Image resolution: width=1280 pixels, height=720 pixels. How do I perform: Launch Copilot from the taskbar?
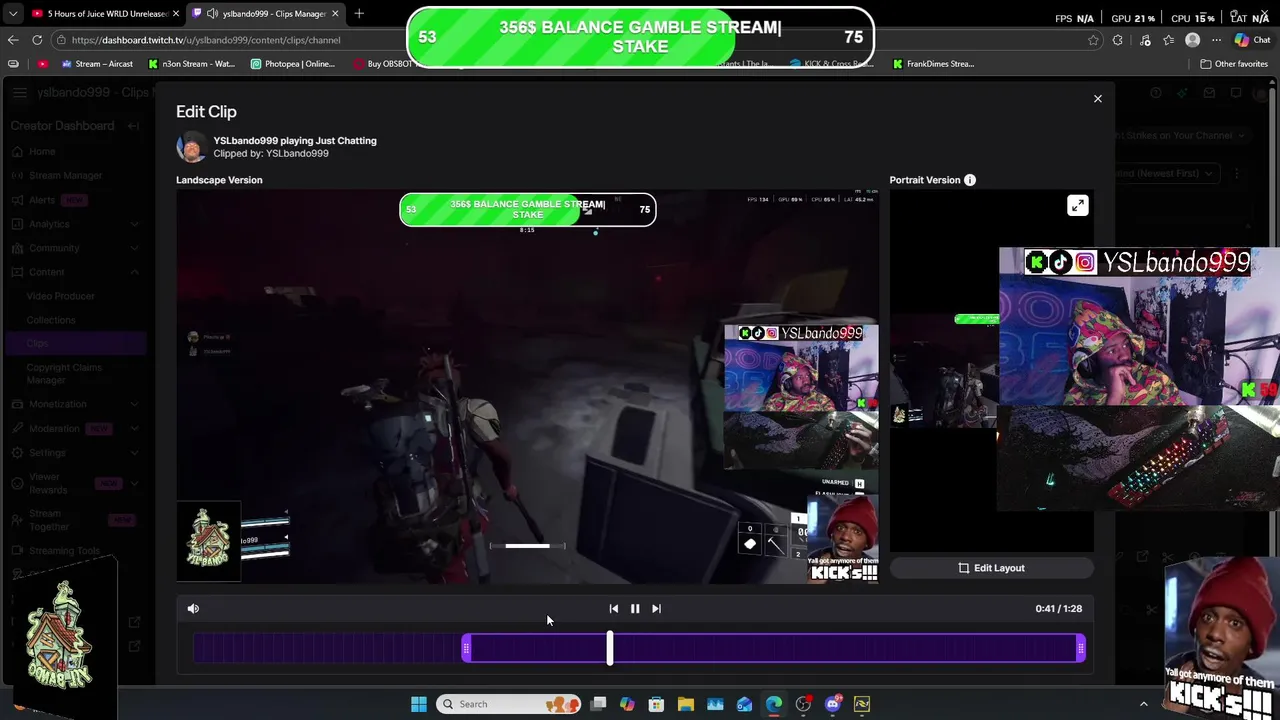tap(627, 704)
